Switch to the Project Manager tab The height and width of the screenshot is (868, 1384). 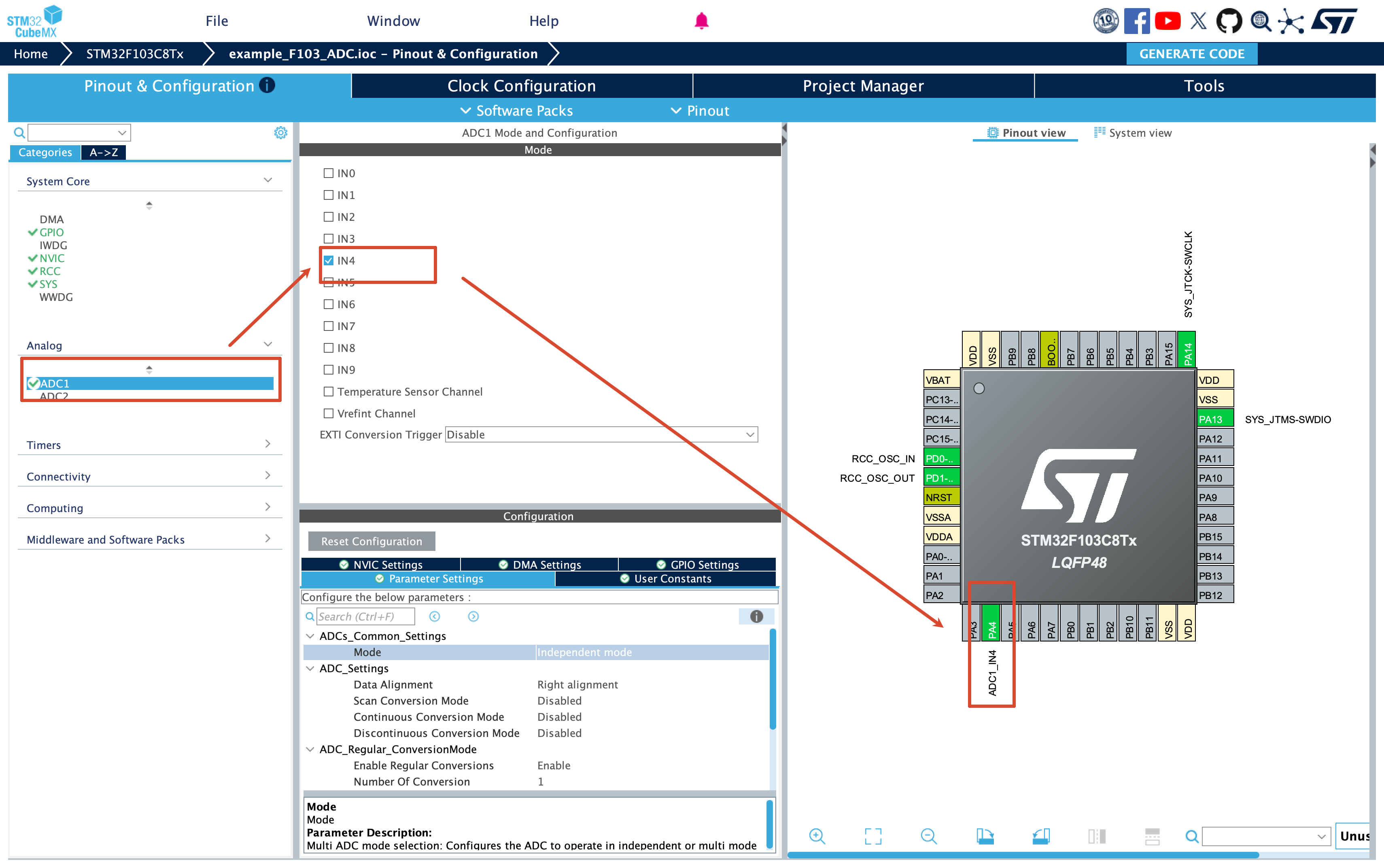[x=863, y=85]
